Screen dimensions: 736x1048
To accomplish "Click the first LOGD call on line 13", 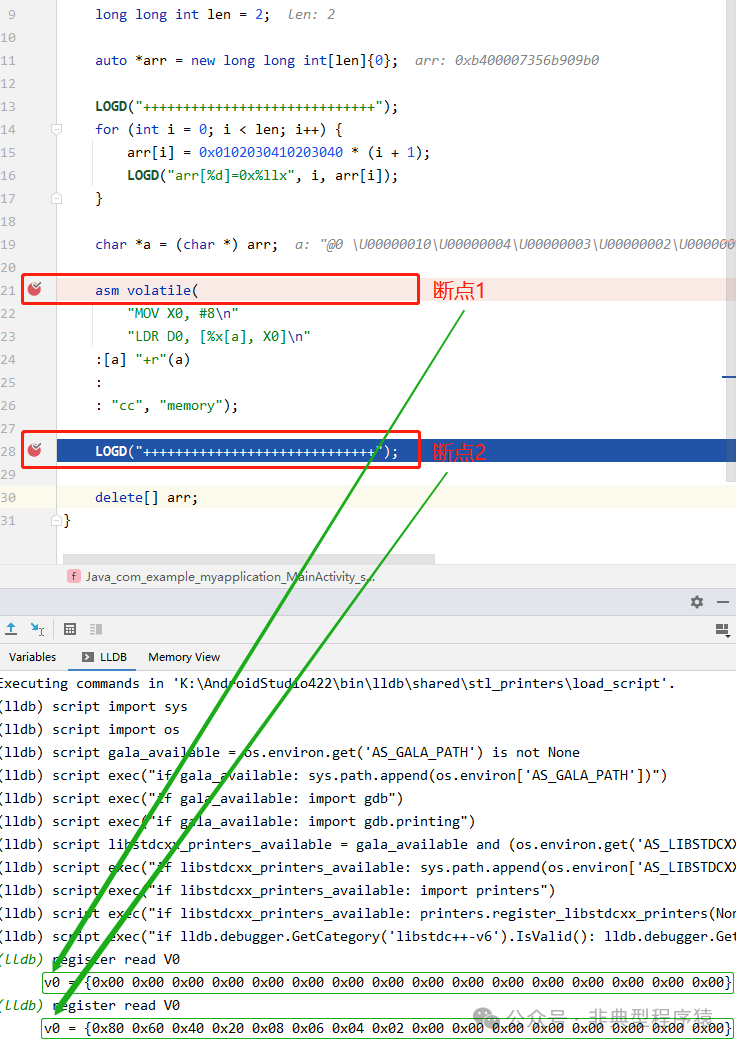I will pos(246,106).
